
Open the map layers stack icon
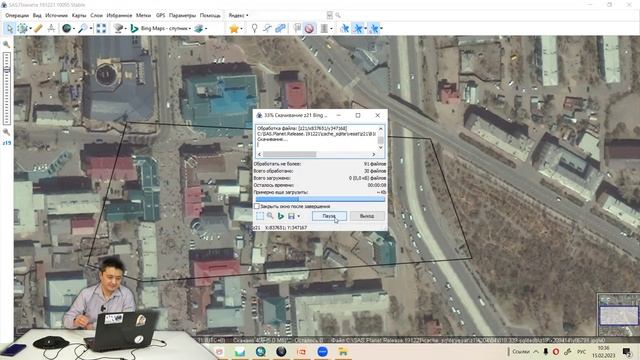[118, 28]
